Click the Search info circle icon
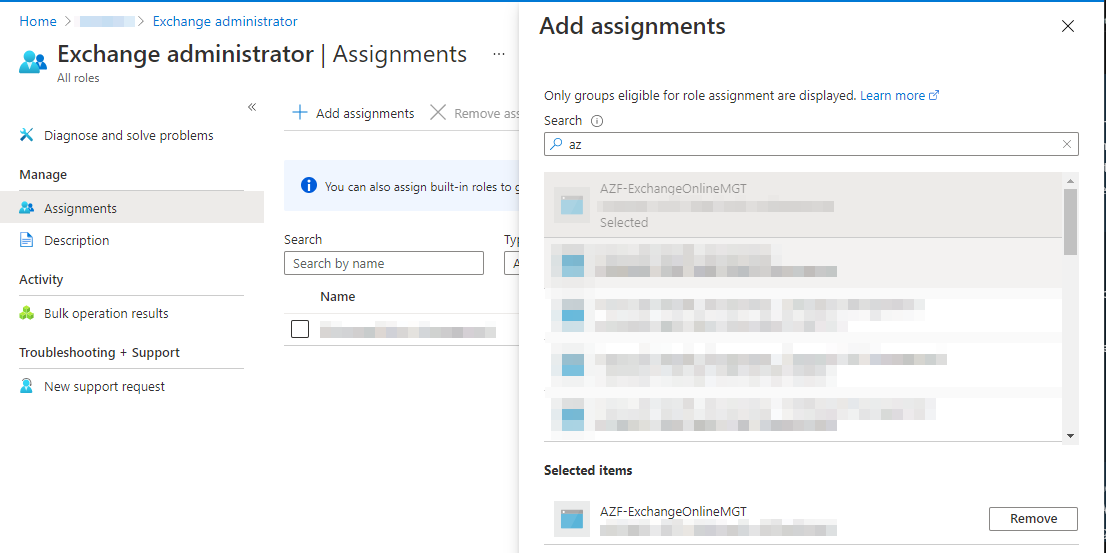This screenshot has width=1106, height=553. [597, 121]
